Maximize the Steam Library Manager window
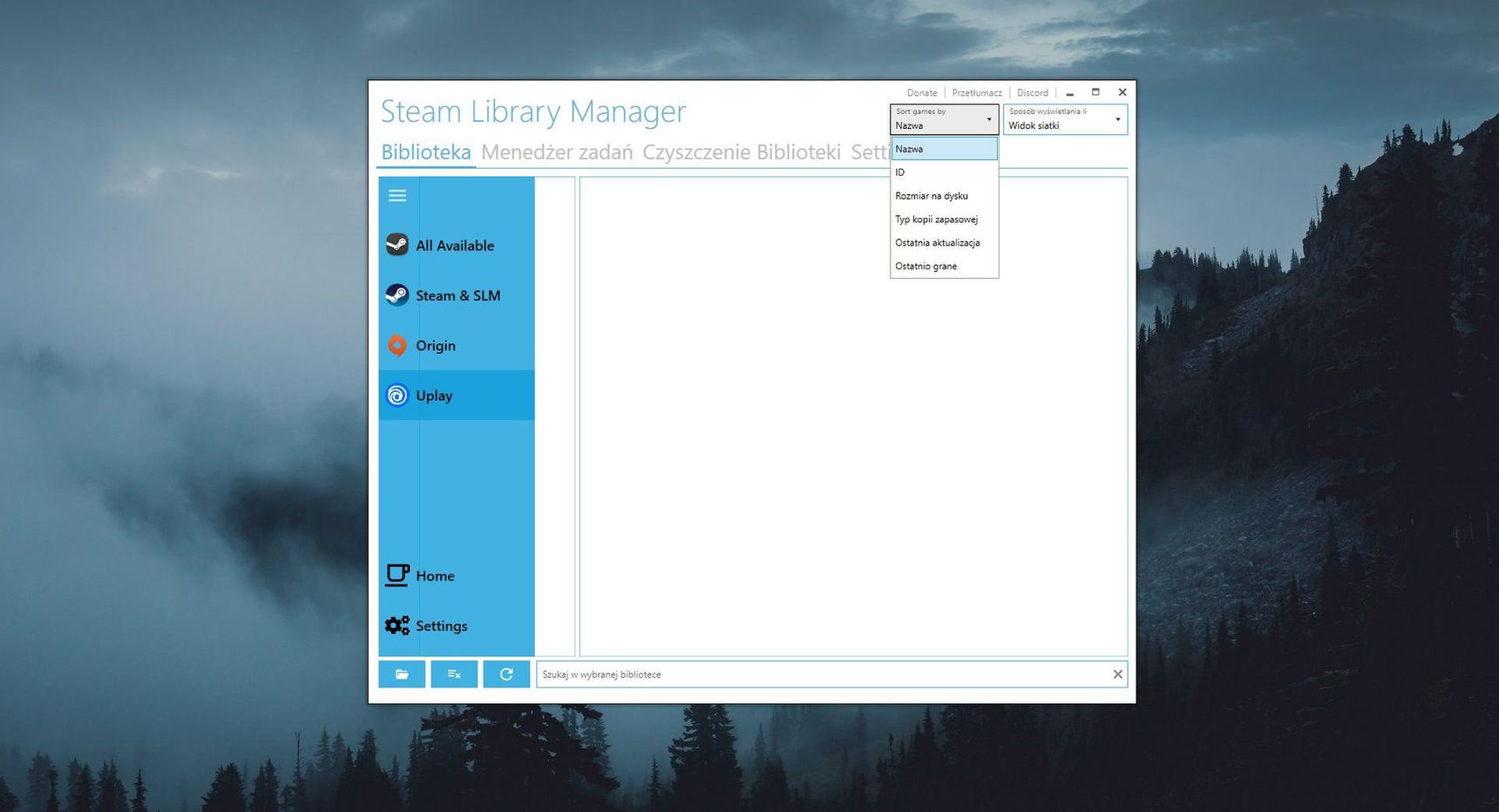Screen dimensions: 1499x812 1096,92
